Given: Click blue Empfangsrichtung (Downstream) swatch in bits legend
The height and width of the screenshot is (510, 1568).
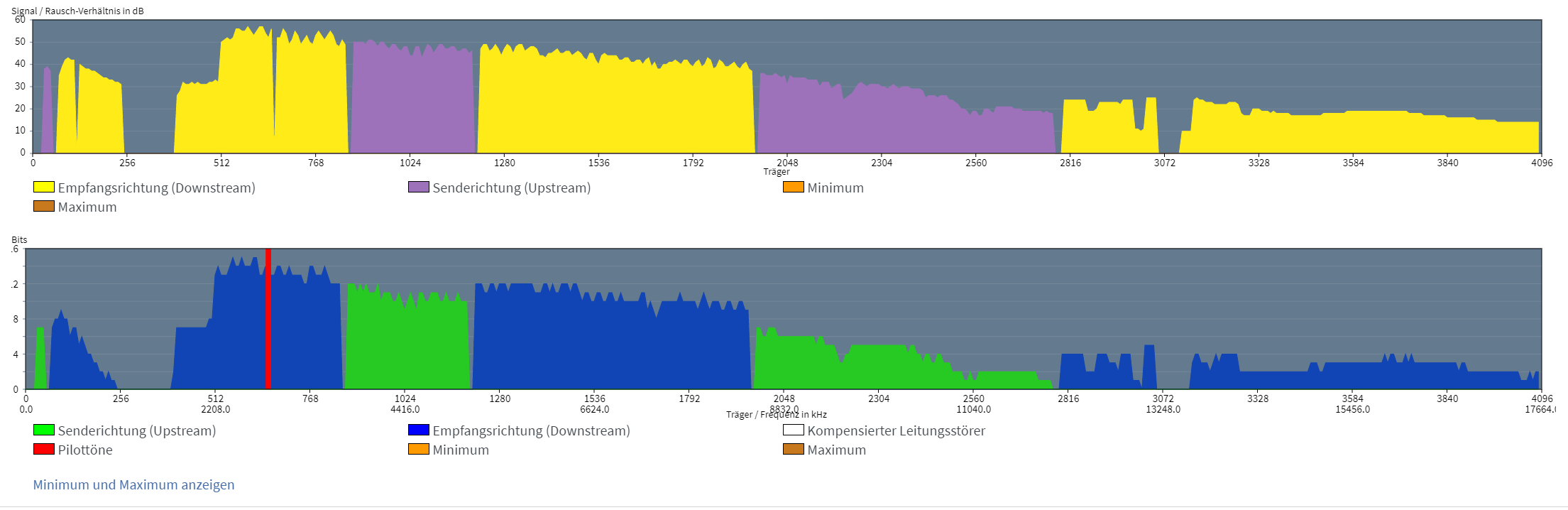Looking at the screenshot, I should pyautogui.click(x=419, y=430).
